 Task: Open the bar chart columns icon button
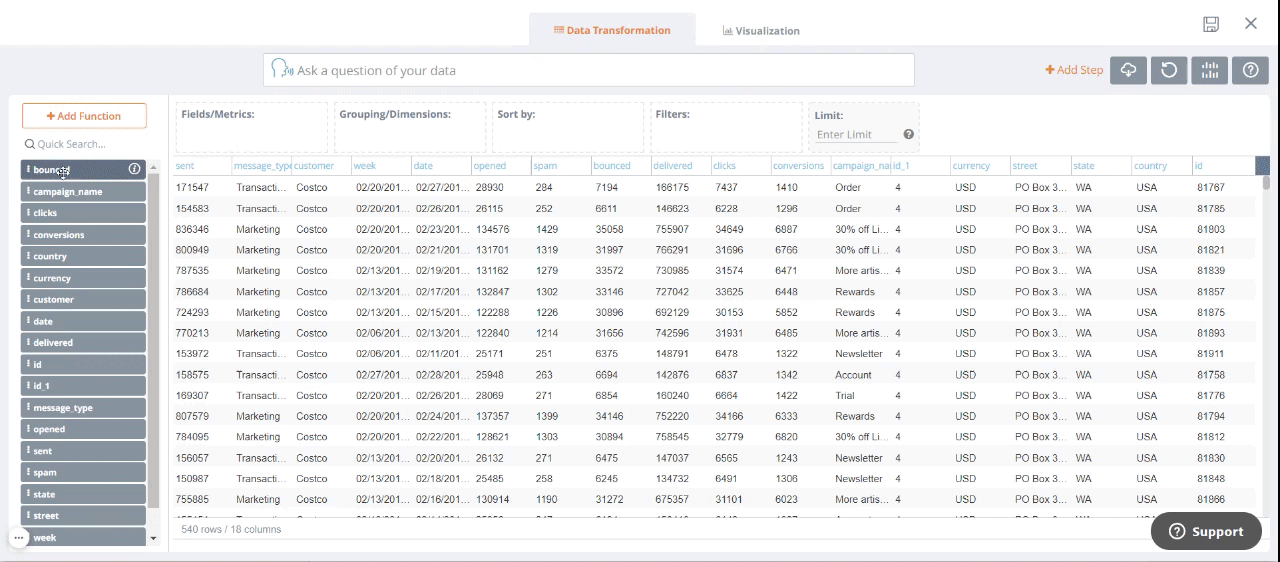point(1210,70)
